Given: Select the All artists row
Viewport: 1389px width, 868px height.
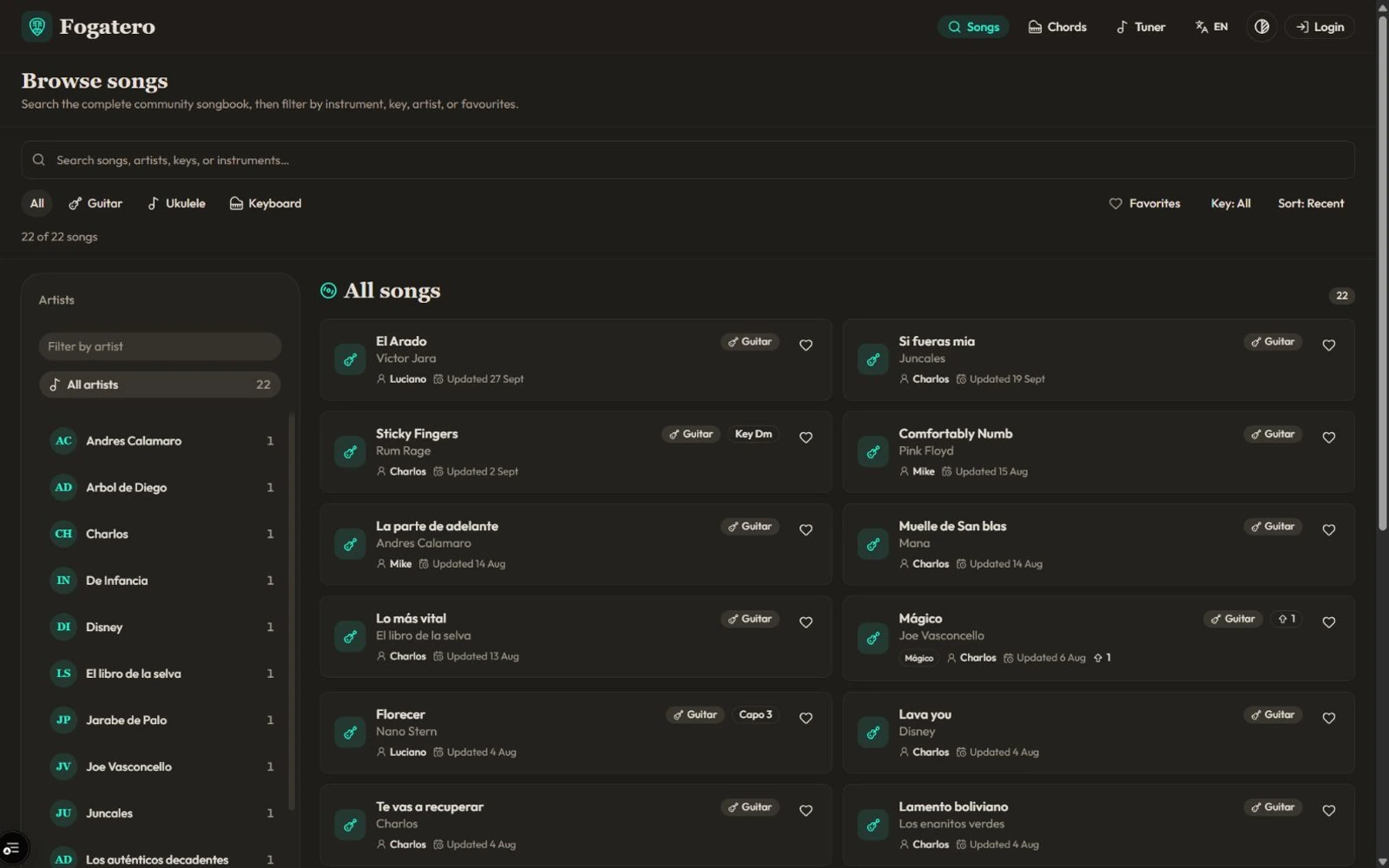Looking at the screenshot, I should click(160, 385).
